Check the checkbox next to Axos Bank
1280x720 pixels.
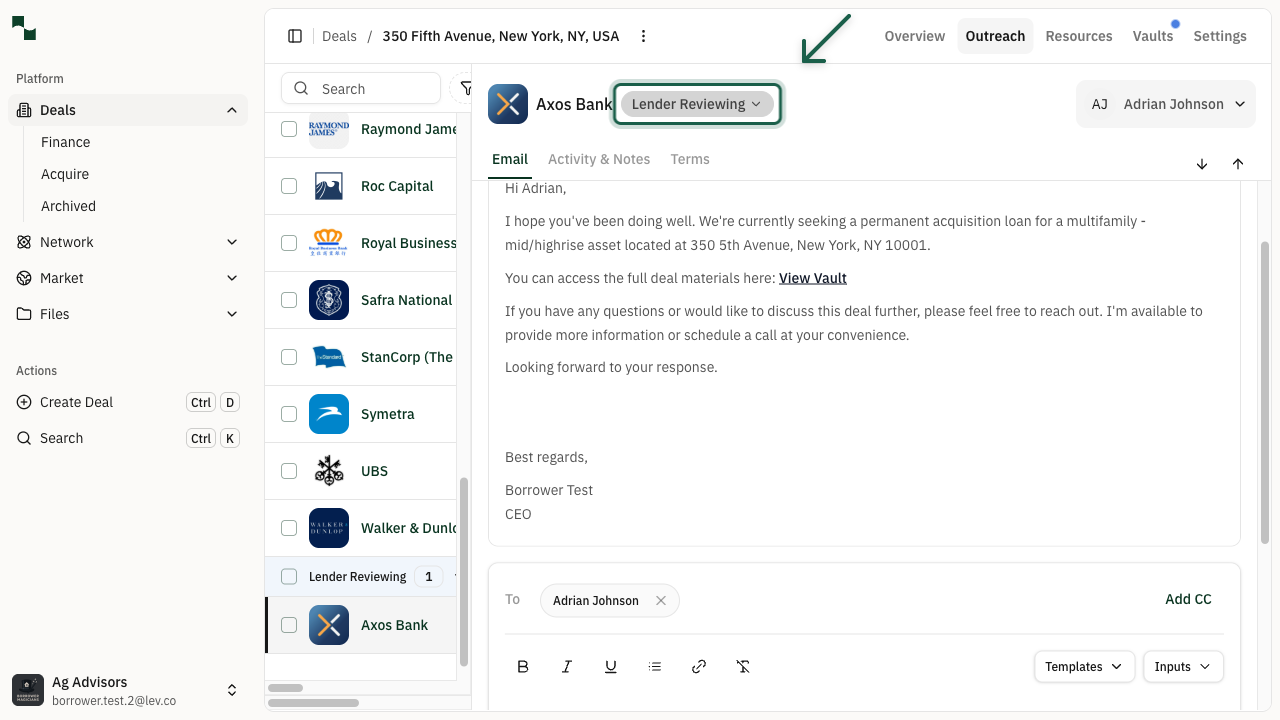click(289, 624)
